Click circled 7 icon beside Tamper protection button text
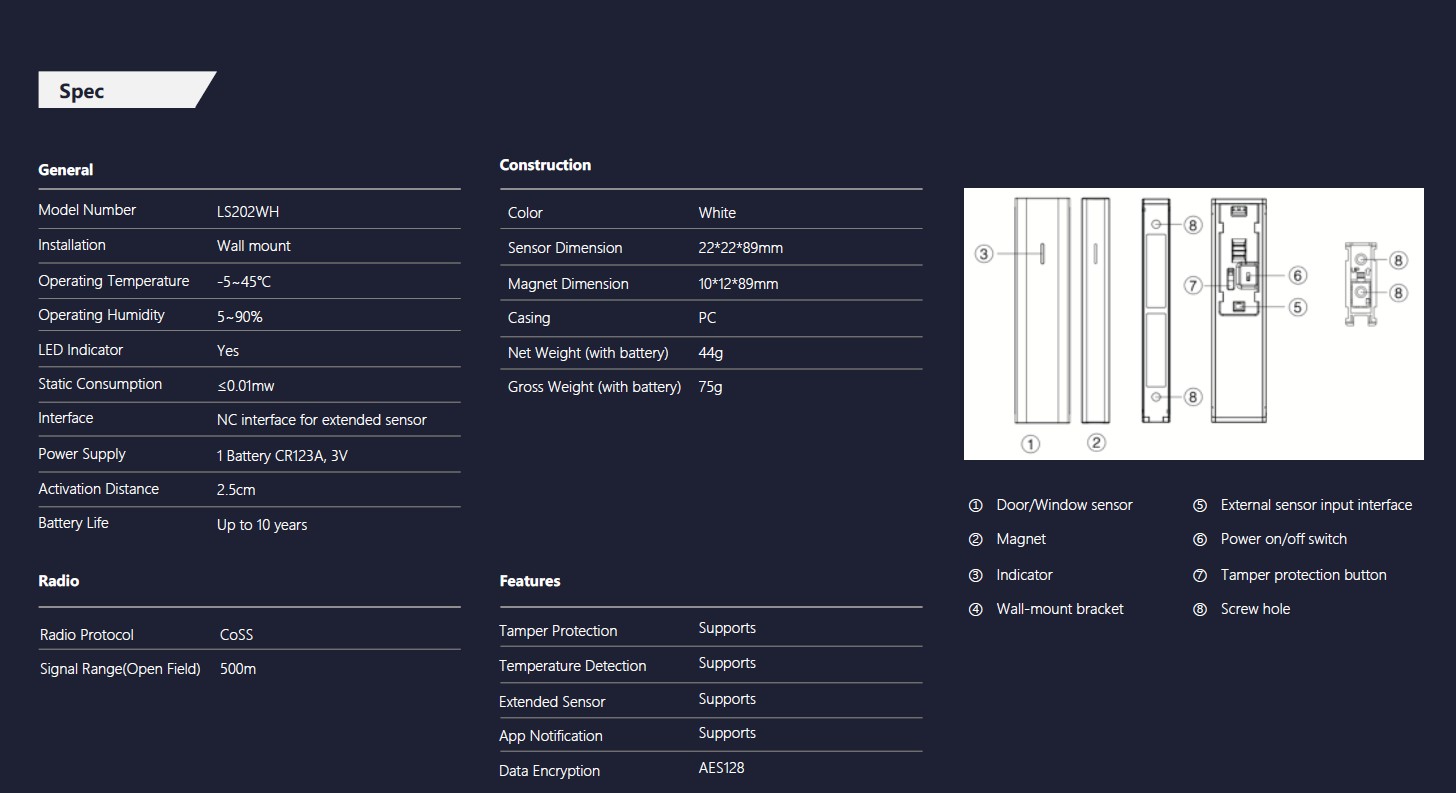The width and height of the screenshot is (1456, 793). tap(1200, 576)
